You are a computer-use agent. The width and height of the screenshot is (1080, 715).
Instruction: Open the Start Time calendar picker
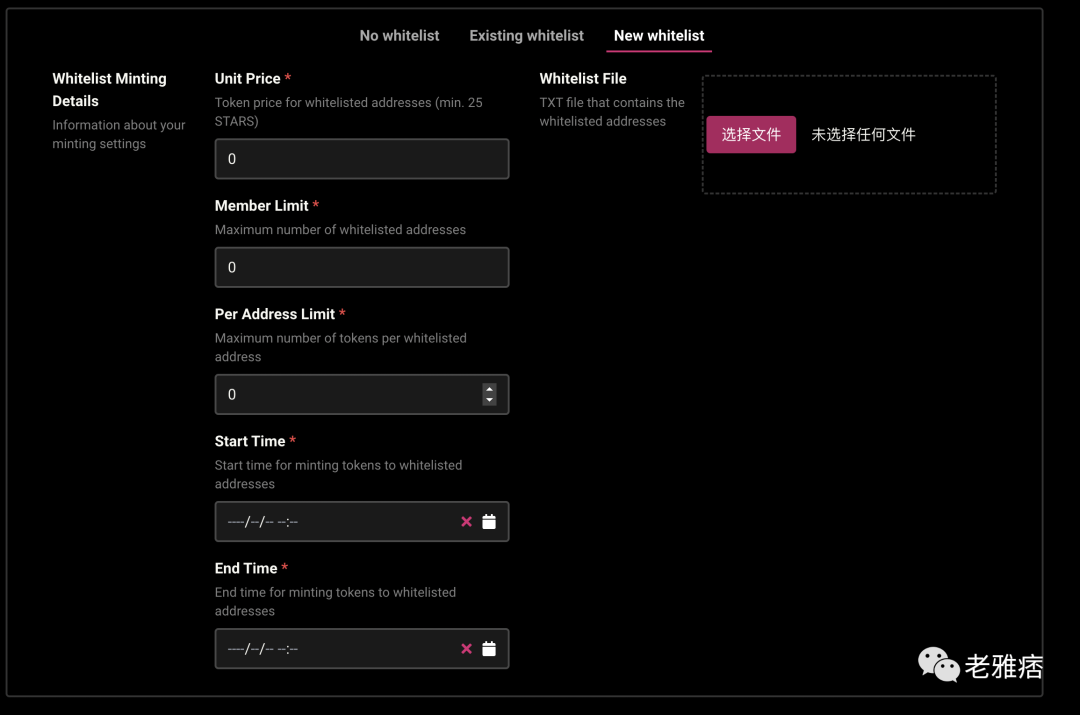489,522
